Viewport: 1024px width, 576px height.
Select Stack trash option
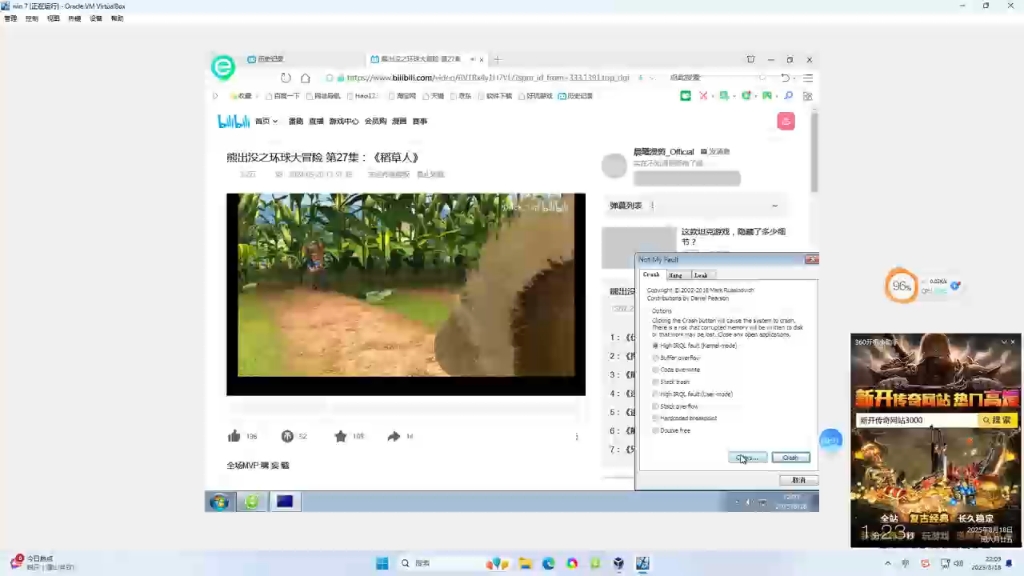click(671, 382)
